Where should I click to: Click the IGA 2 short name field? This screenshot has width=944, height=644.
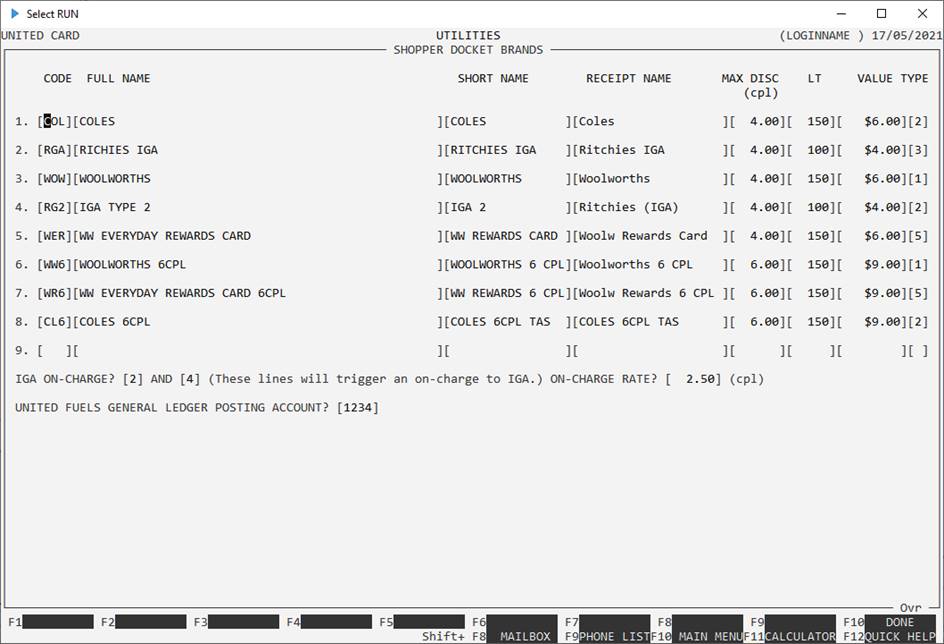(x=508, y=207)
